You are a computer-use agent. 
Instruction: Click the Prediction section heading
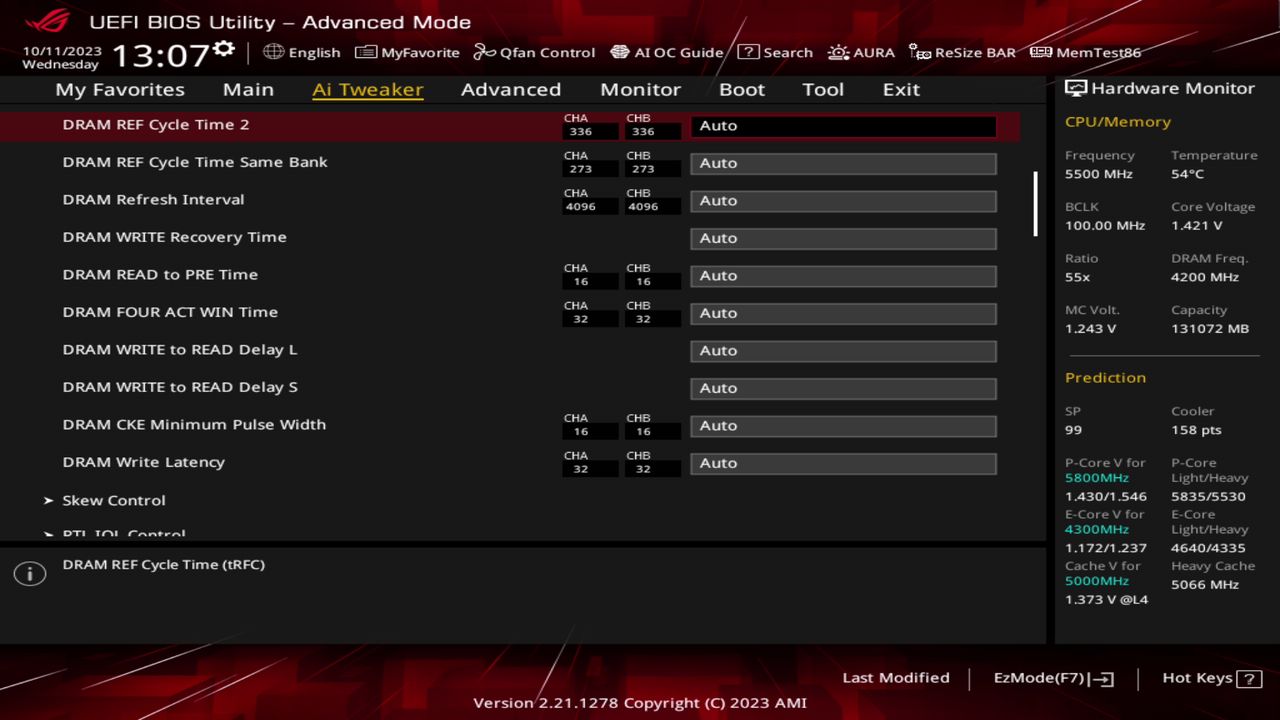click(x=1105, y=378)
